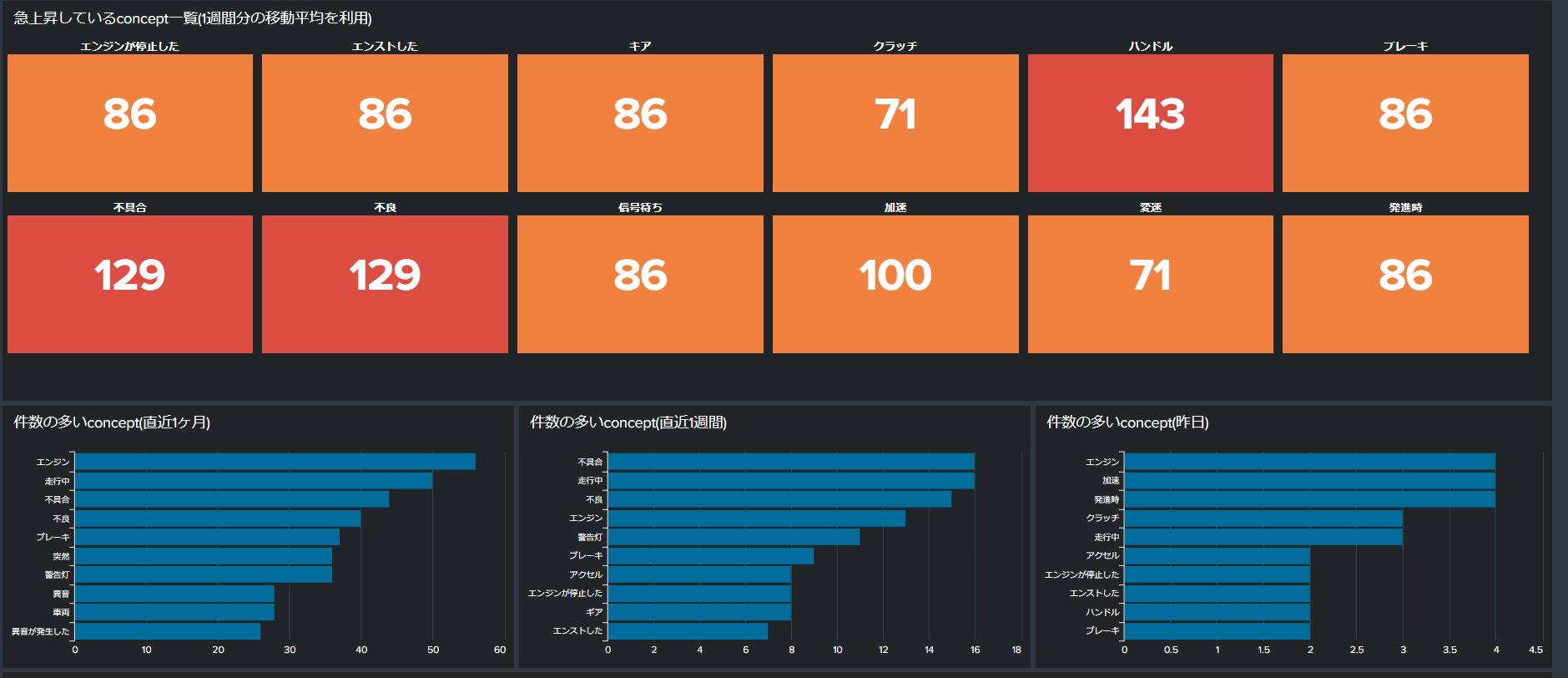
Task: Select the 走行中 bar in the 直近1週間 chart
Action: pos(791,481)
